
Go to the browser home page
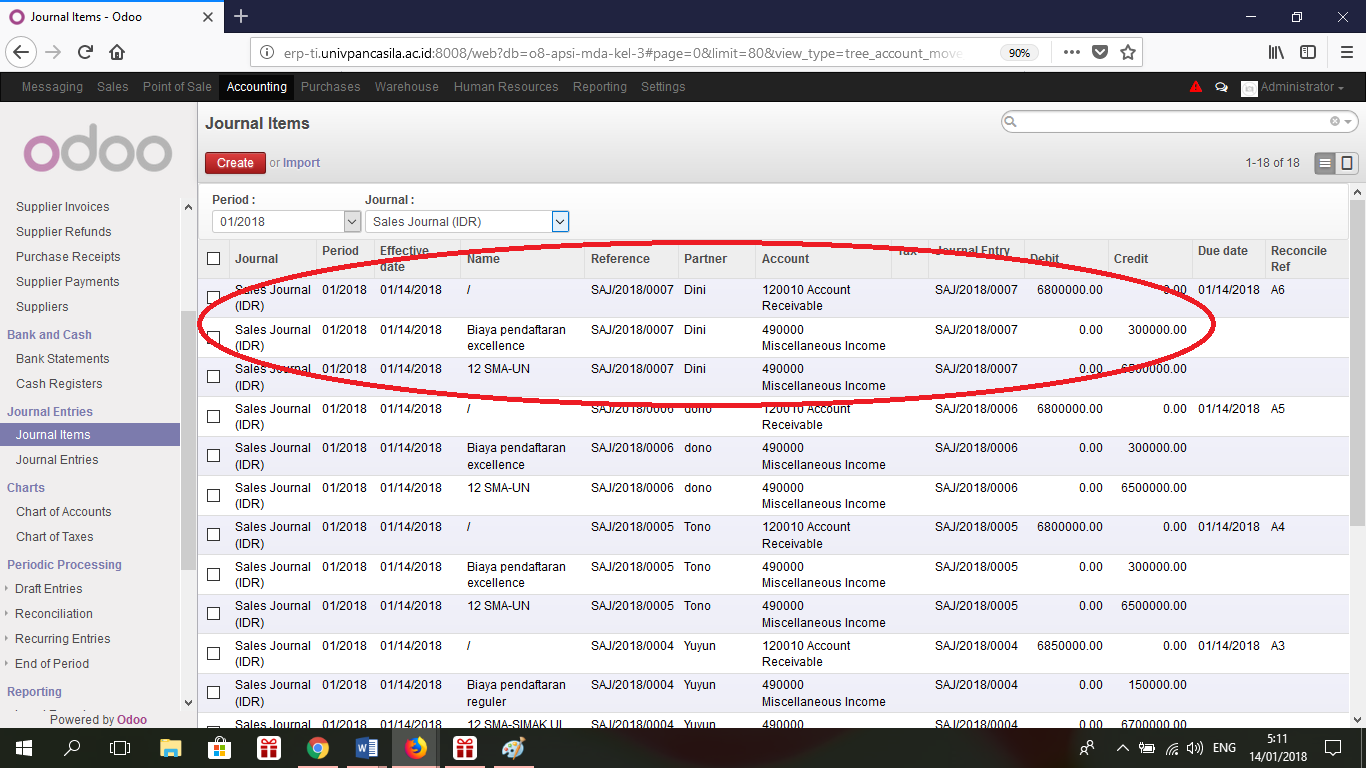coord(117,52)
